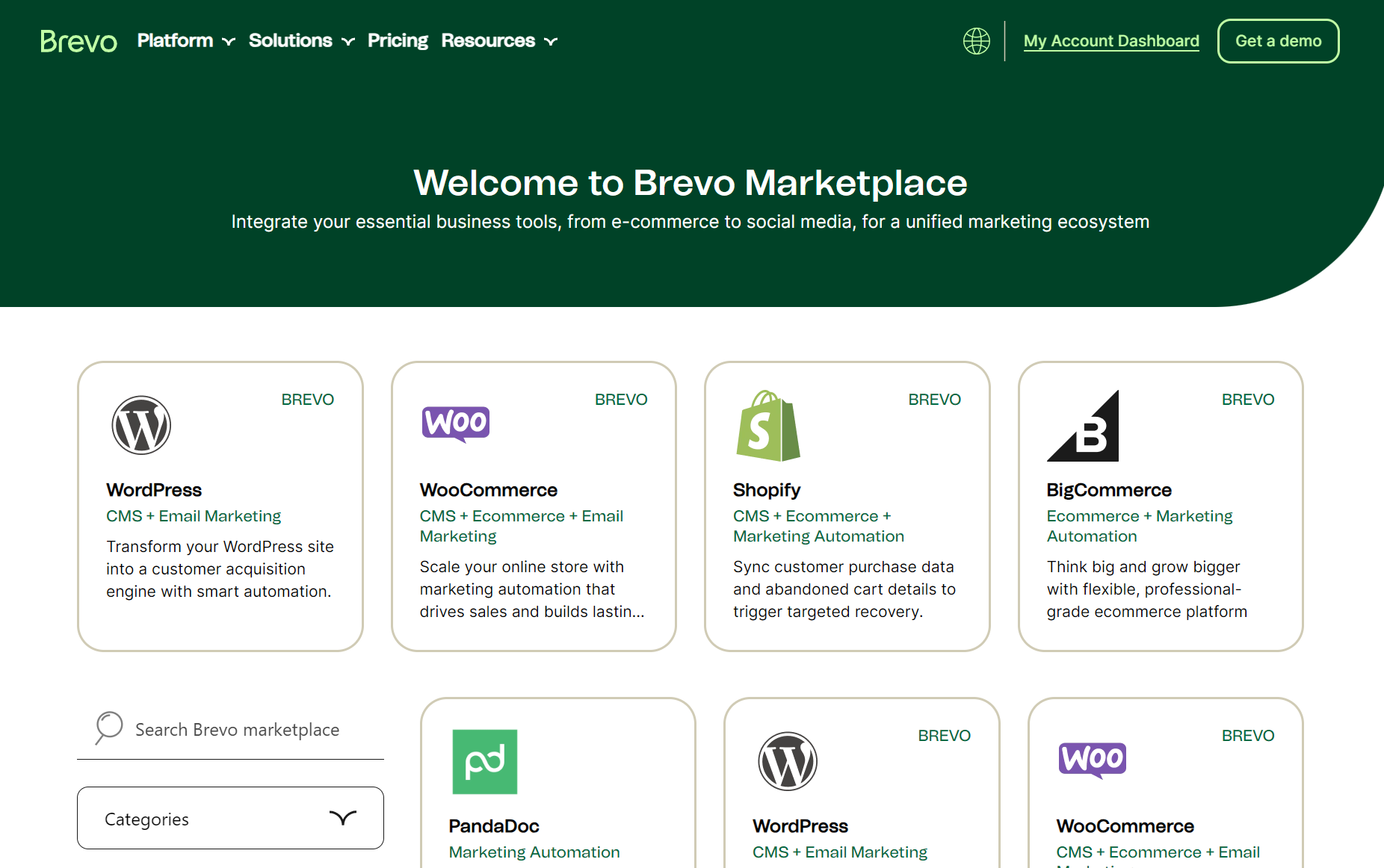This screenshot has width=1384, height=868.
Task: Click the BigCommerce logo icon
Action: coord(1083,426)
